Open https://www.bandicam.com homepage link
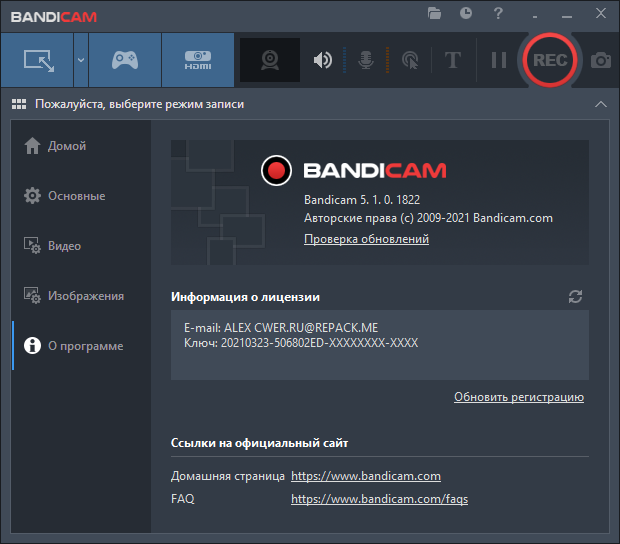The image size is (620, 544). [x=366, y=476]
